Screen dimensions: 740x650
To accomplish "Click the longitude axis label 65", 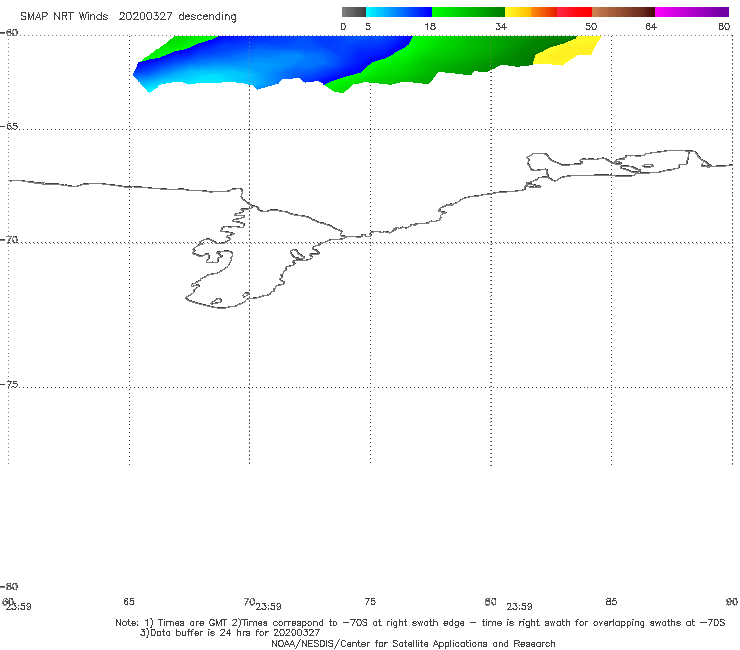I will pyautogui.click(x=129, y=601).
